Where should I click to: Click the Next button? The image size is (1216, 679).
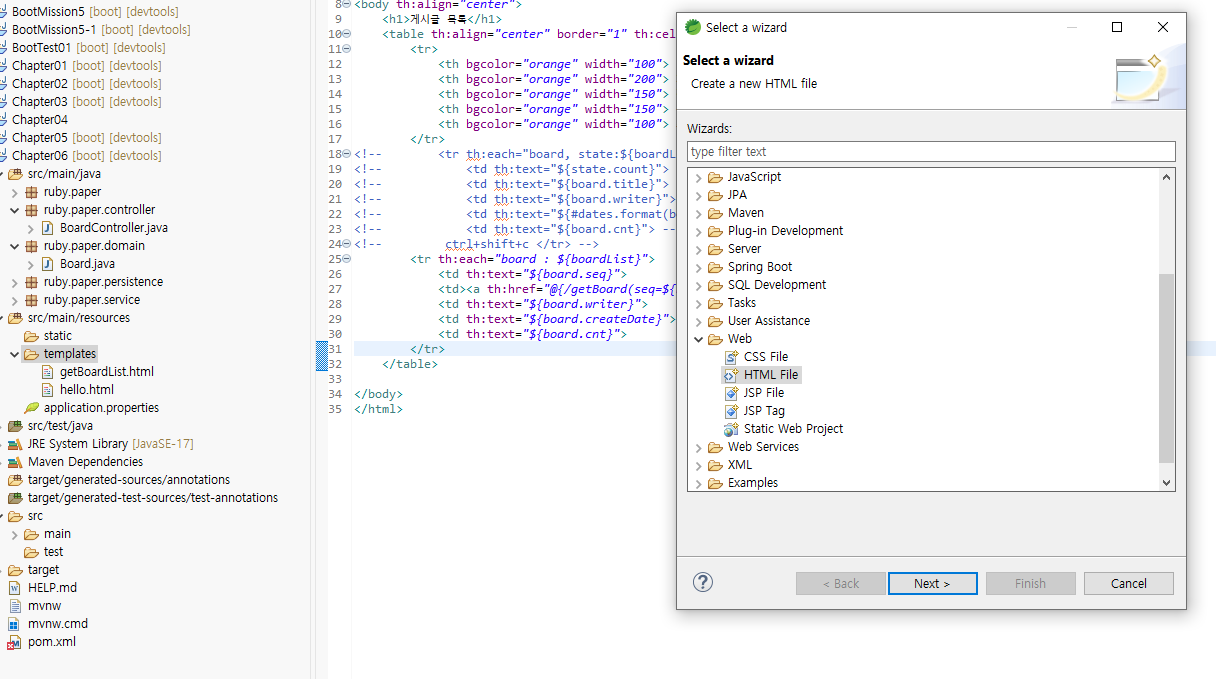coord(932,583)
